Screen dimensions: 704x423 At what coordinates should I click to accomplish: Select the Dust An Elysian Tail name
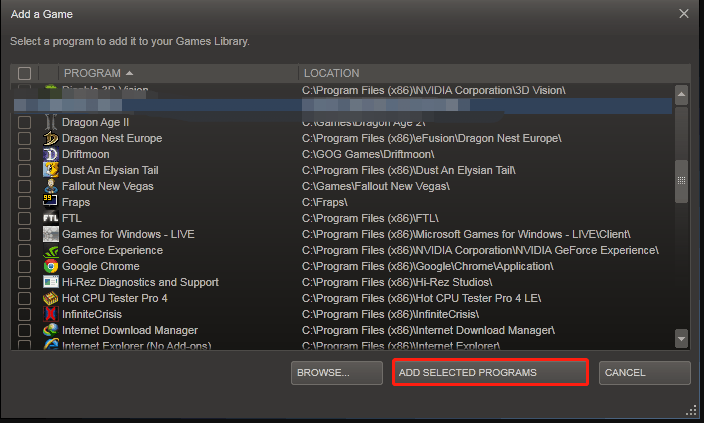[x=110, y=170]
